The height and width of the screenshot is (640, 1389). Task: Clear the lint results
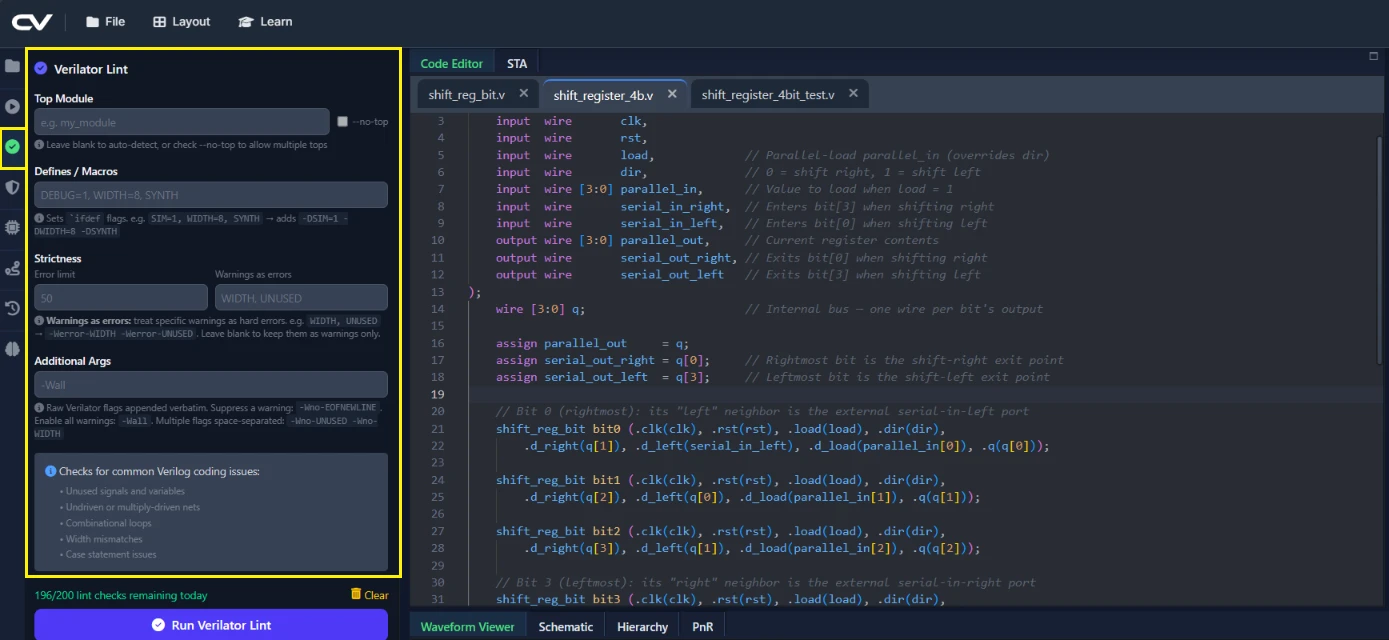[370, 595]
